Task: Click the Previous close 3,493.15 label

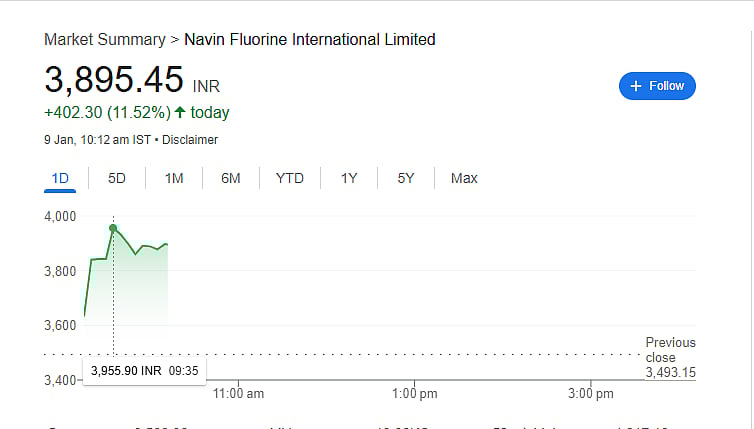Action: tap(670, 357)
